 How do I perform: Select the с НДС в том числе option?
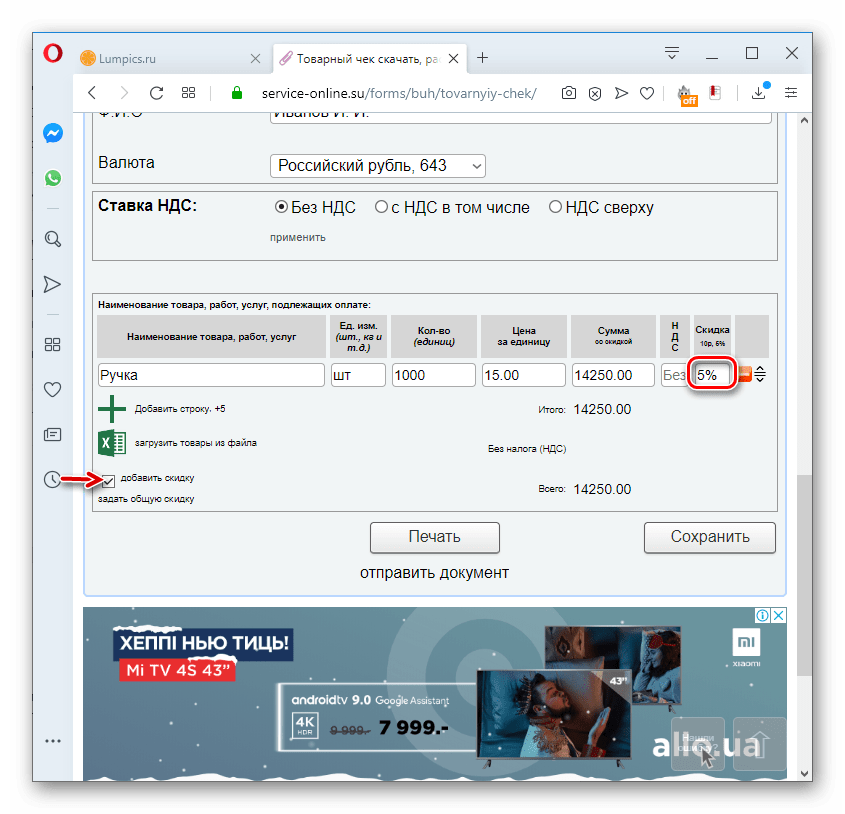(x=381, y=207)
